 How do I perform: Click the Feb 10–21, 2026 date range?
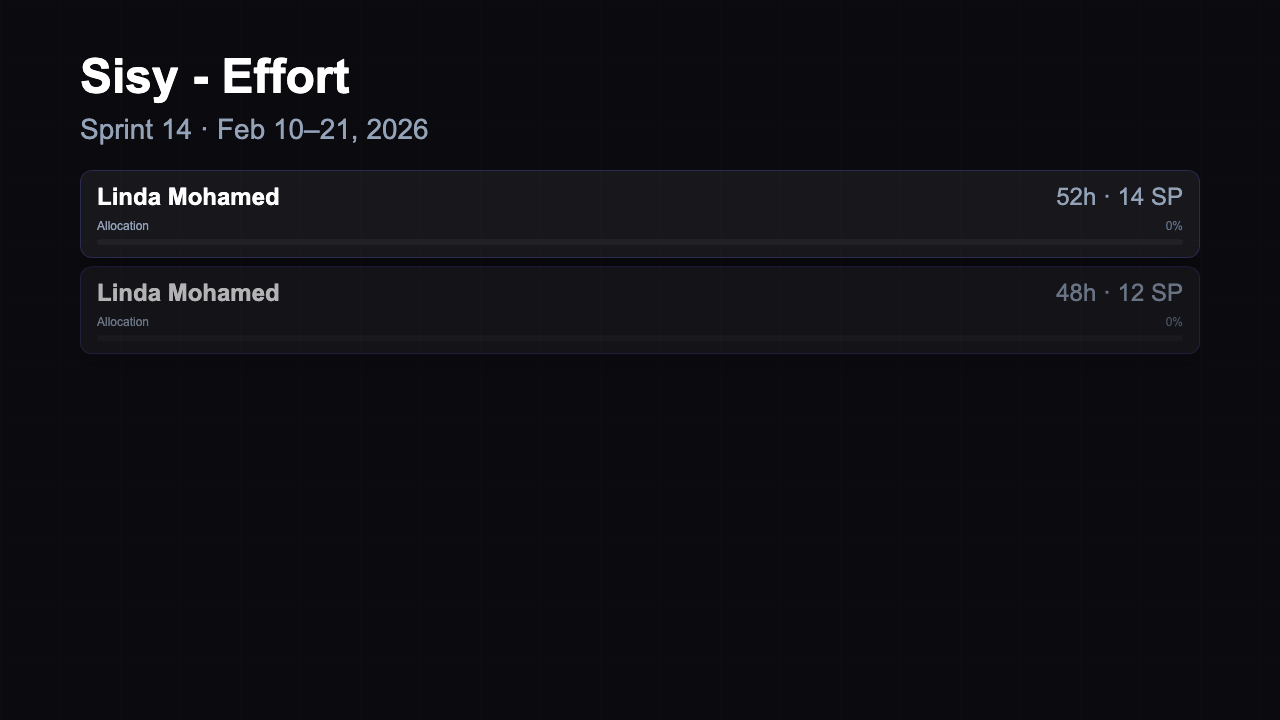point(323,130)
